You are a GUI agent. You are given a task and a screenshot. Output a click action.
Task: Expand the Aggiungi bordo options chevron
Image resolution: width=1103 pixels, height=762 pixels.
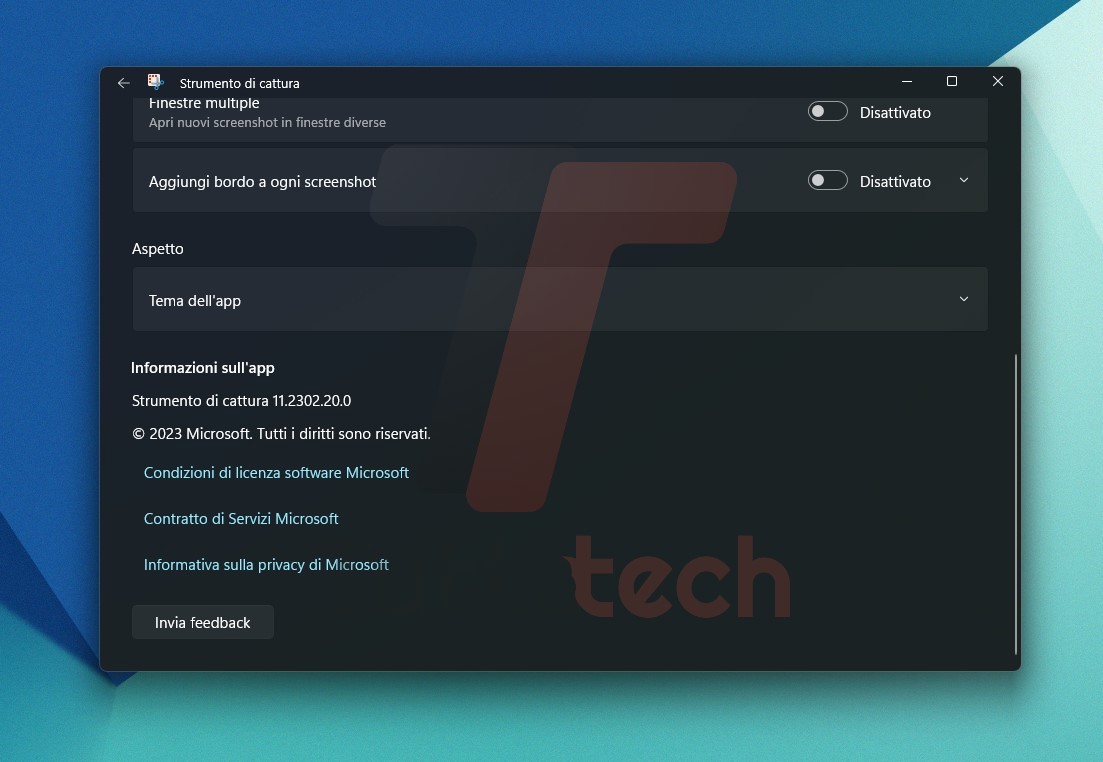pos(964,181)
